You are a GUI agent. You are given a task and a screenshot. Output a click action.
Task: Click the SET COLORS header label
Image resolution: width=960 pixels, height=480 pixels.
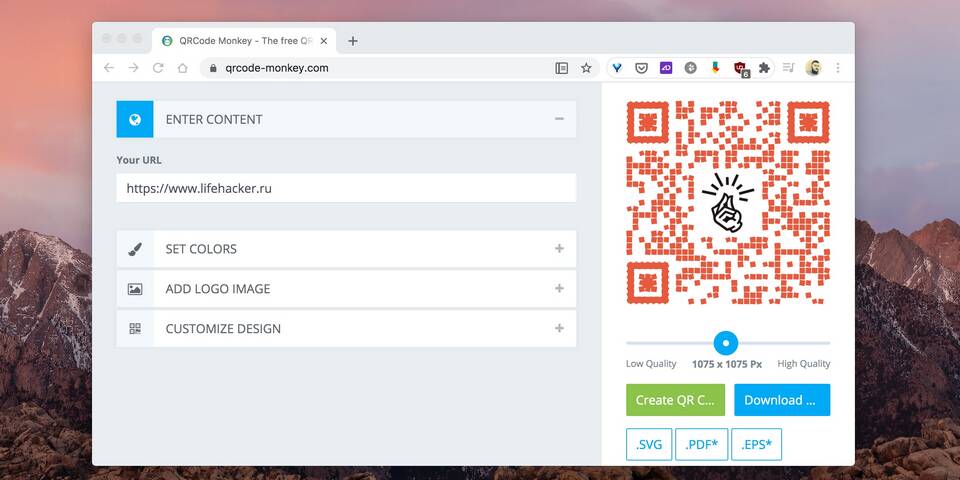[x=201, y=249]
